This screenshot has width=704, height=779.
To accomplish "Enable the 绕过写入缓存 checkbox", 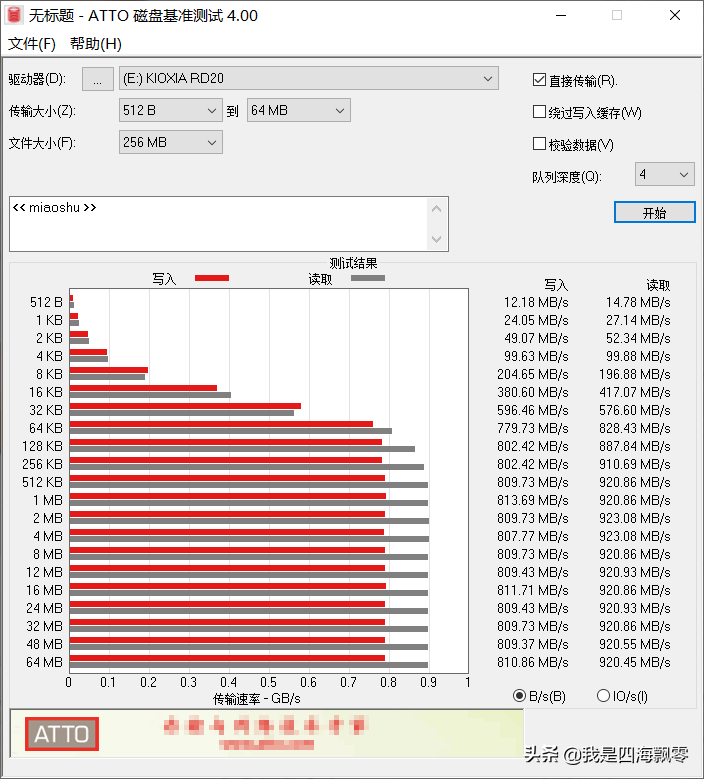I will tap(539, 112).
